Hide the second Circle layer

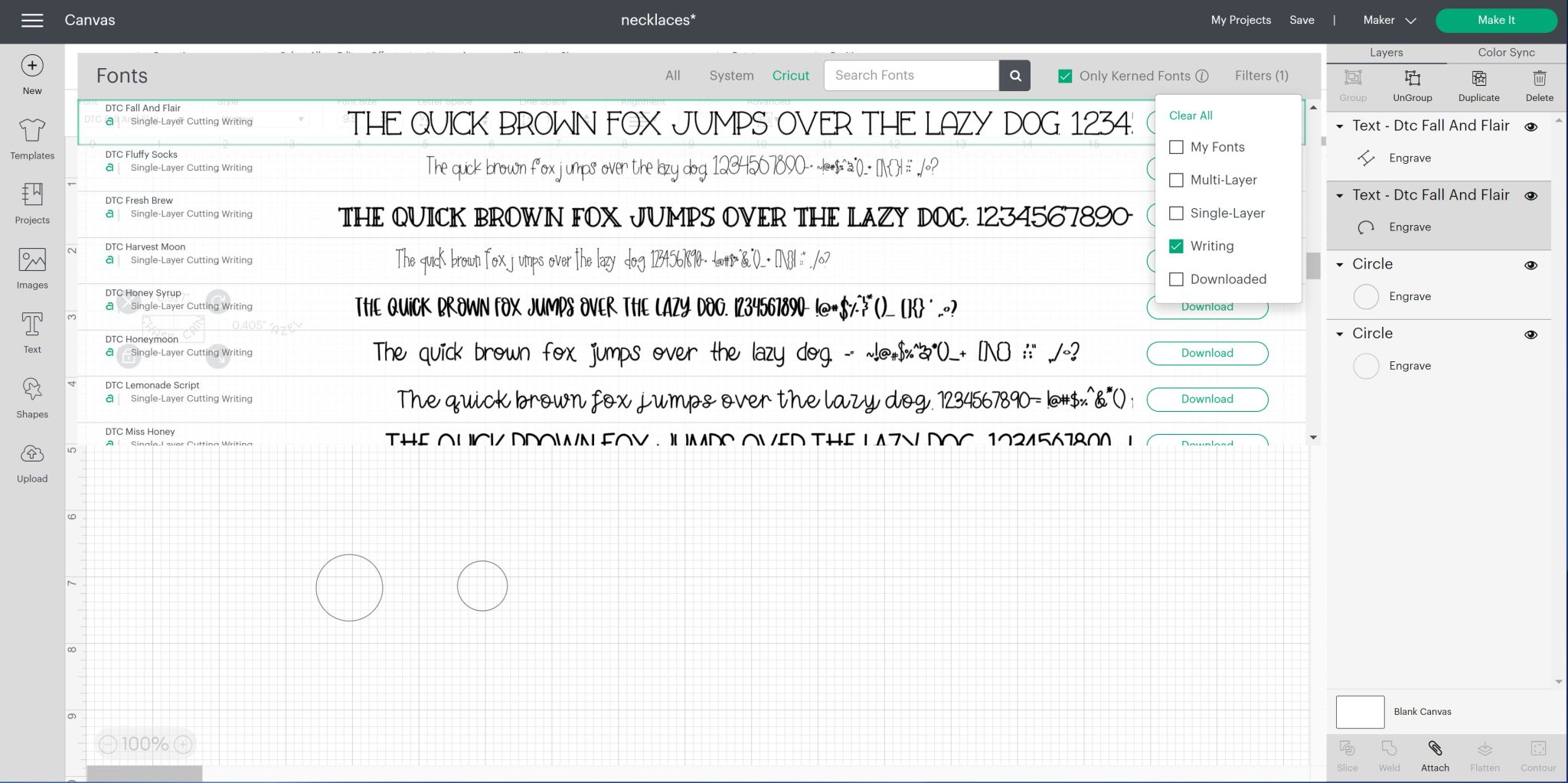point(1531,334)
